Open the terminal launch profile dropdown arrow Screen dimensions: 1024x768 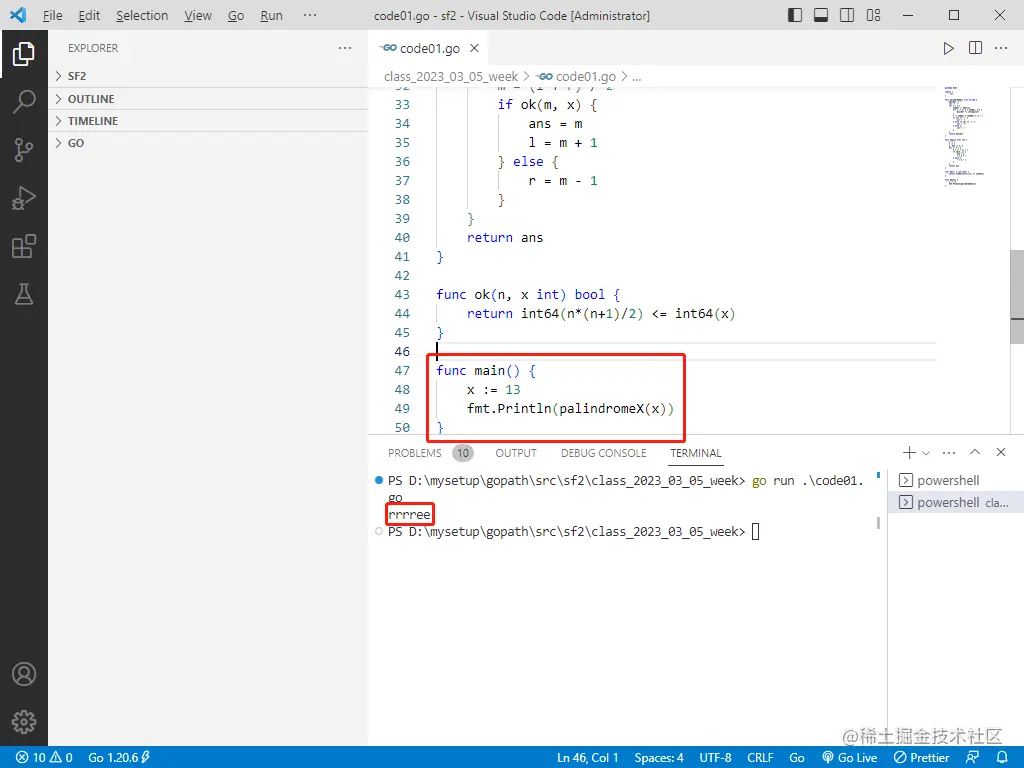click(925, 453)
